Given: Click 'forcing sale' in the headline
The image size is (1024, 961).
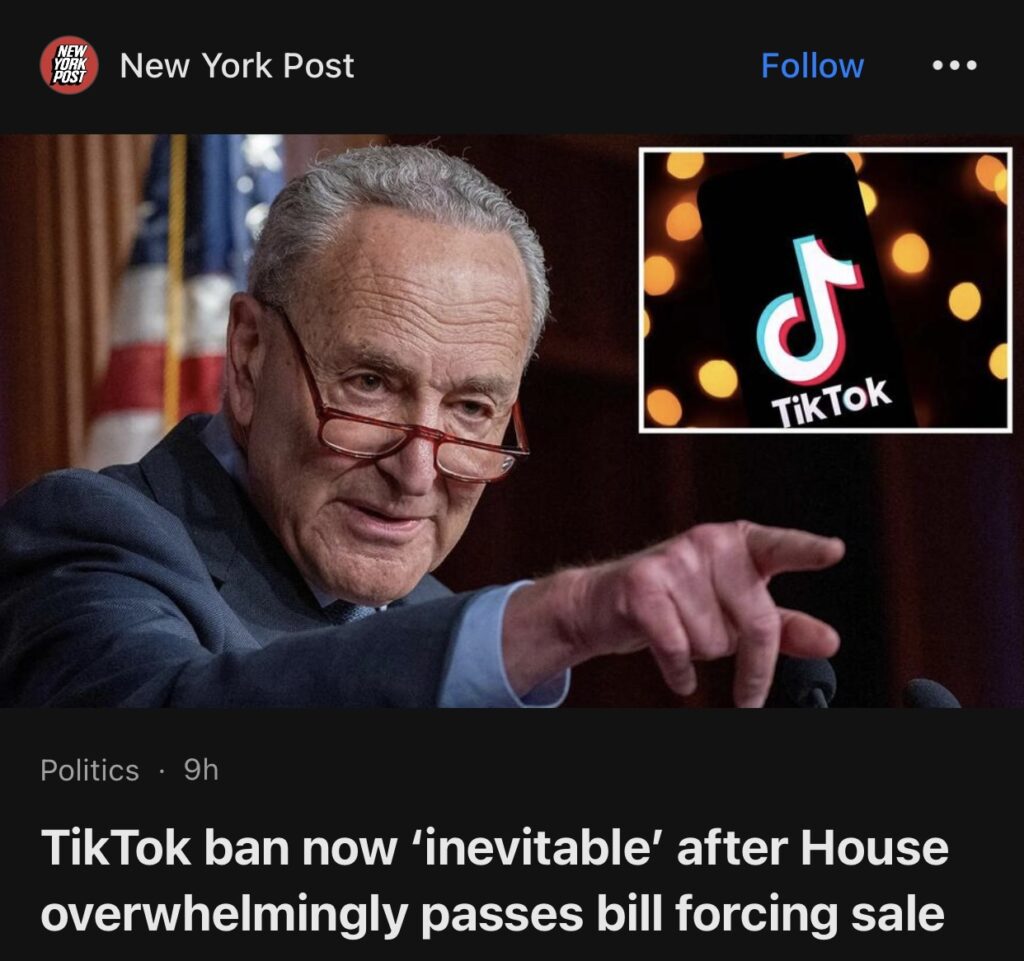Looking at the screenshot, I should 810,913.
